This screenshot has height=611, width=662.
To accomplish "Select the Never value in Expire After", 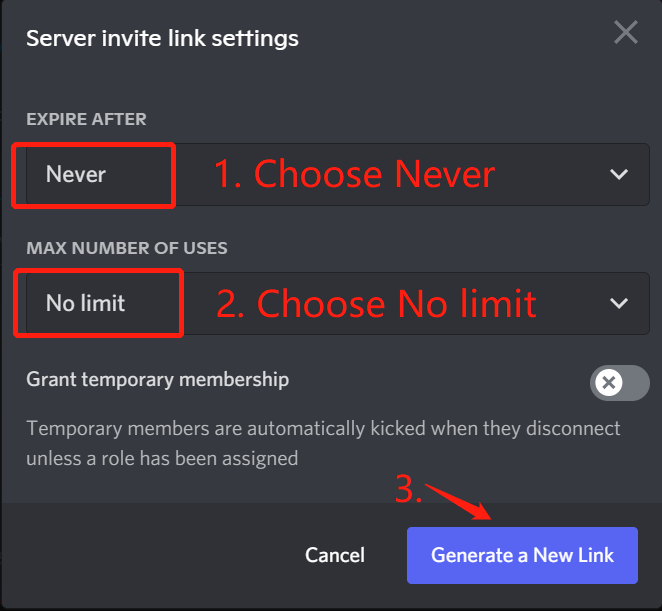I will coord(76,175).
